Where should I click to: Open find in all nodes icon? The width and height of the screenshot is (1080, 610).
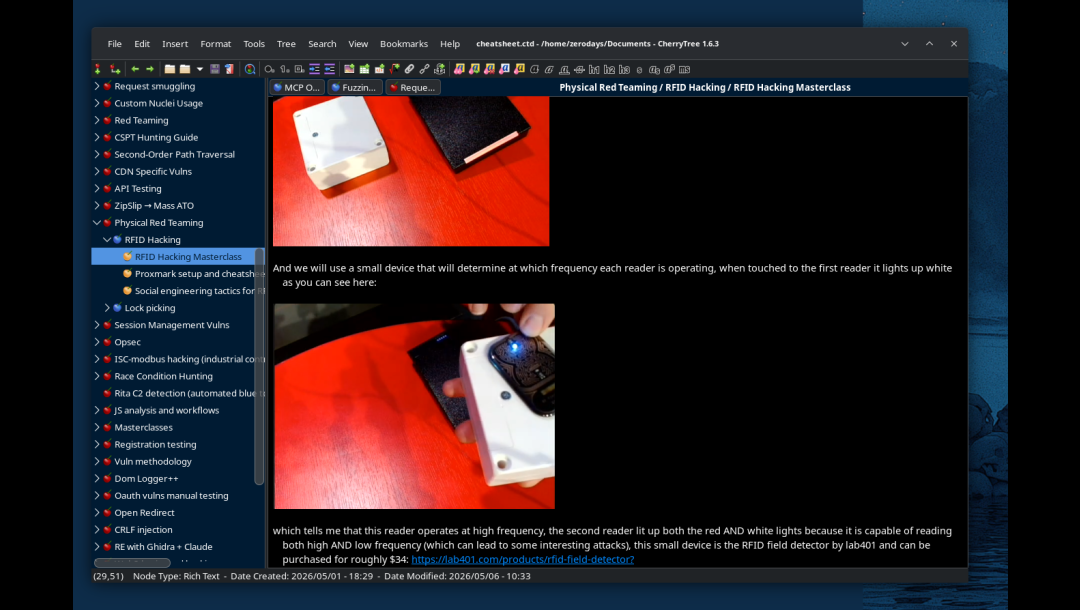[x=249, y=69]
